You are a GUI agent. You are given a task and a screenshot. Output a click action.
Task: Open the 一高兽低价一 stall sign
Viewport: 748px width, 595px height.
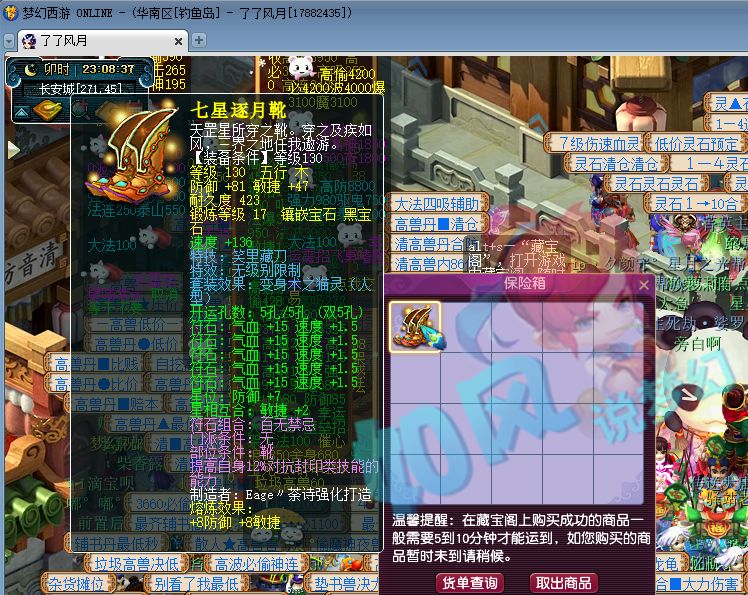(135, 324)
